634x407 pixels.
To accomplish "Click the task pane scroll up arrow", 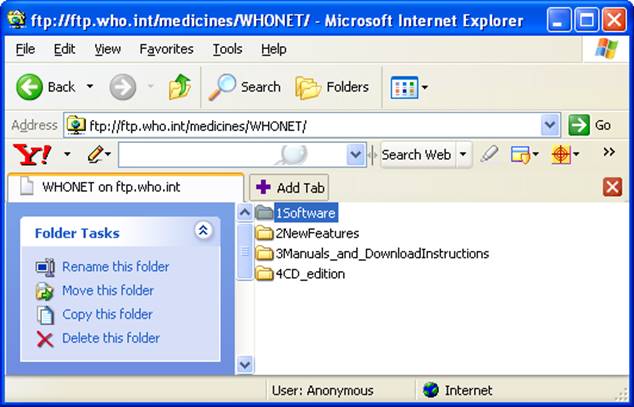I will [245, 212].
